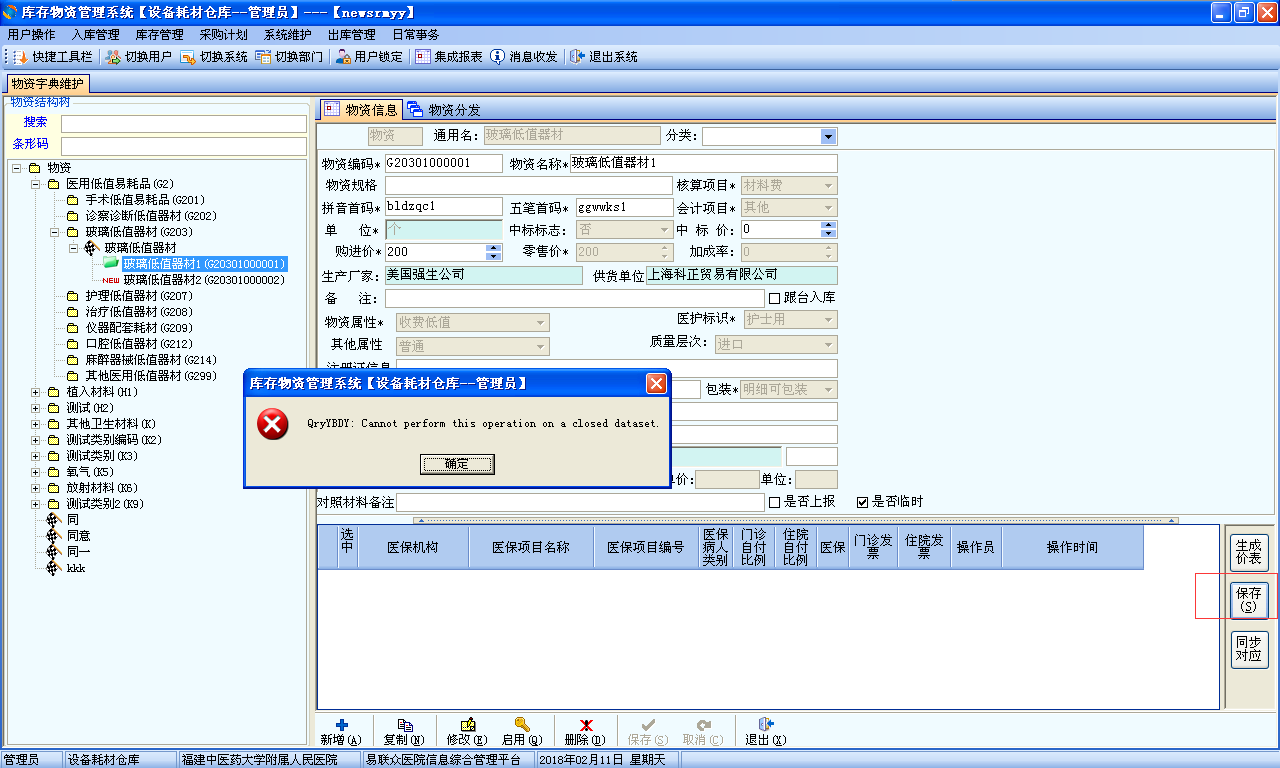1280x768 pixels.
Task: Click the red error icon in the dialog
Action: pyautogui.click(x=273, y=424)
